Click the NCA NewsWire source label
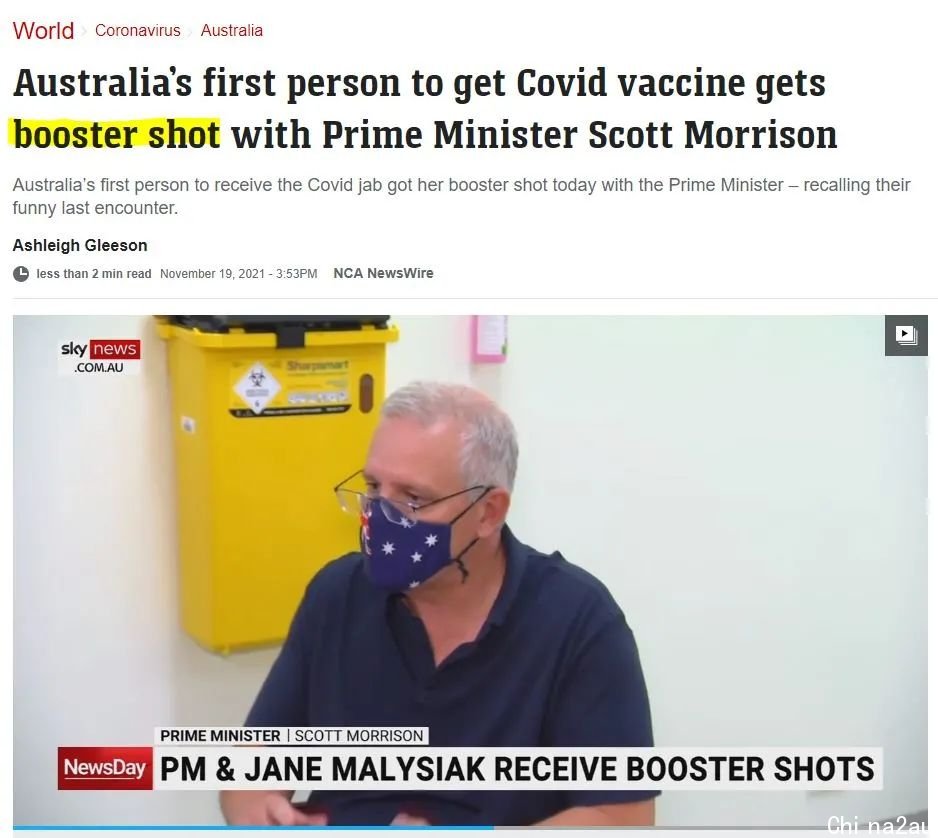Image resolution: width=938 pixels, height=838 pixels. [x=383, y=273]
